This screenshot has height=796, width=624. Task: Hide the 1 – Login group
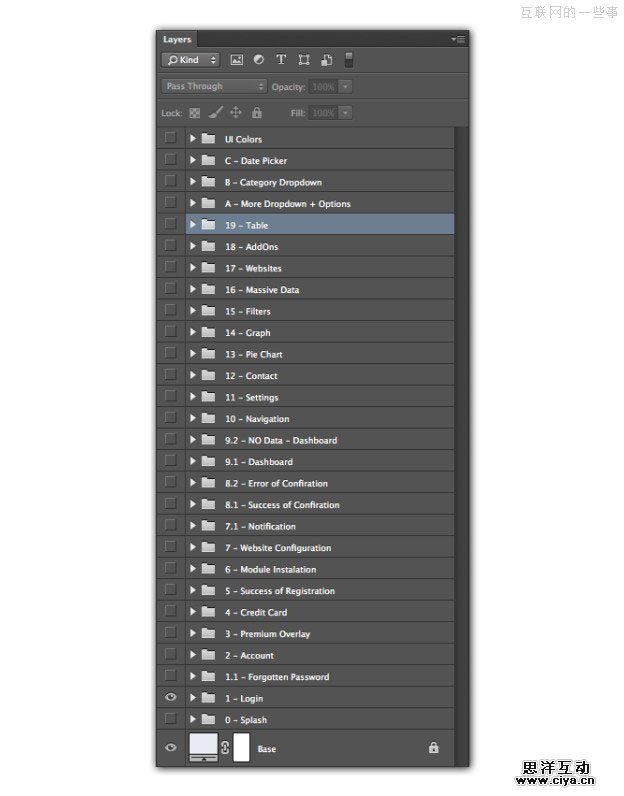point(170,698)
